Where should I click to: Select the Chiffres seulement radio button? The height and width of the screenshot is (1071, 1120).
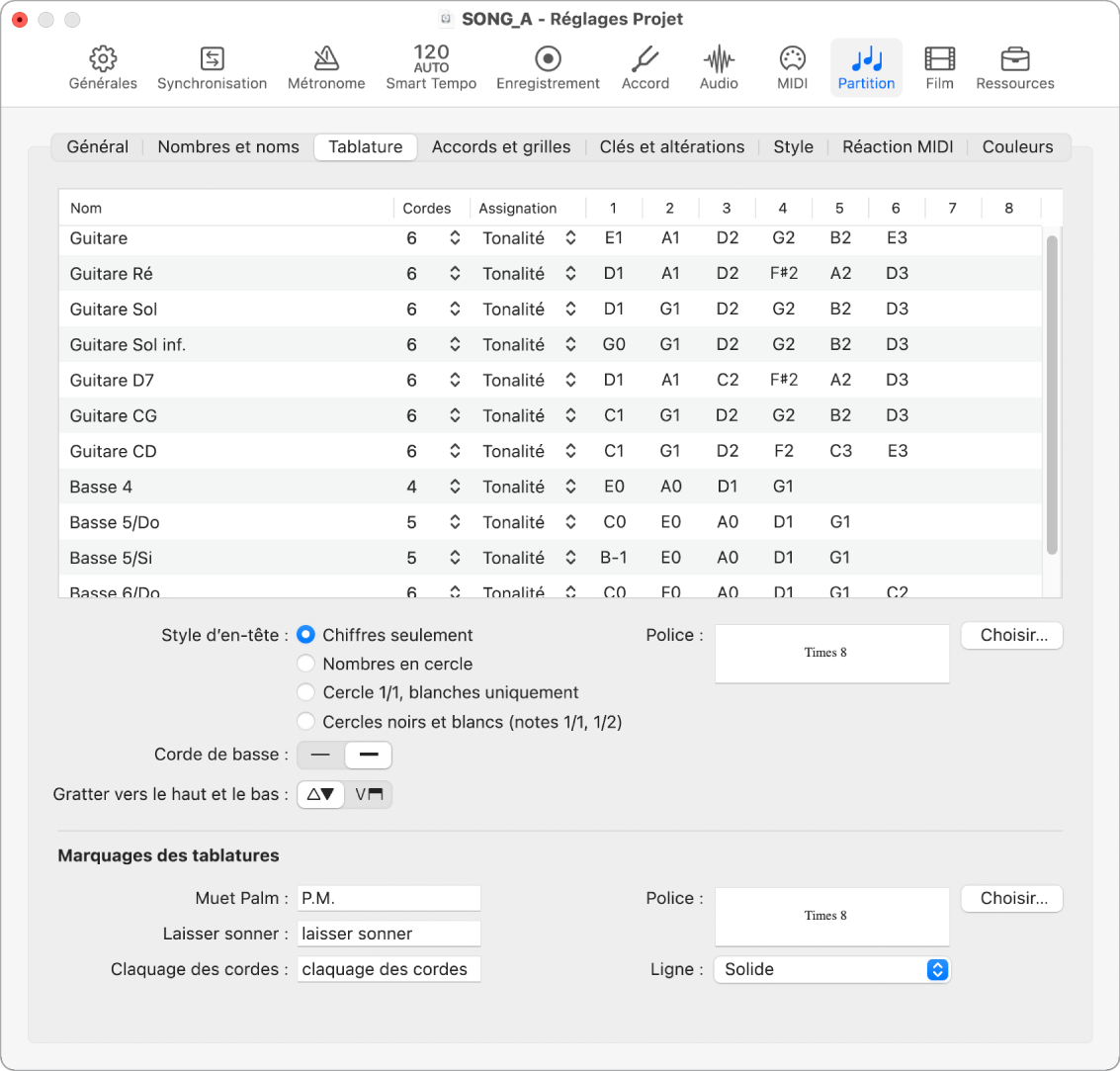click(x=306, y=635)
